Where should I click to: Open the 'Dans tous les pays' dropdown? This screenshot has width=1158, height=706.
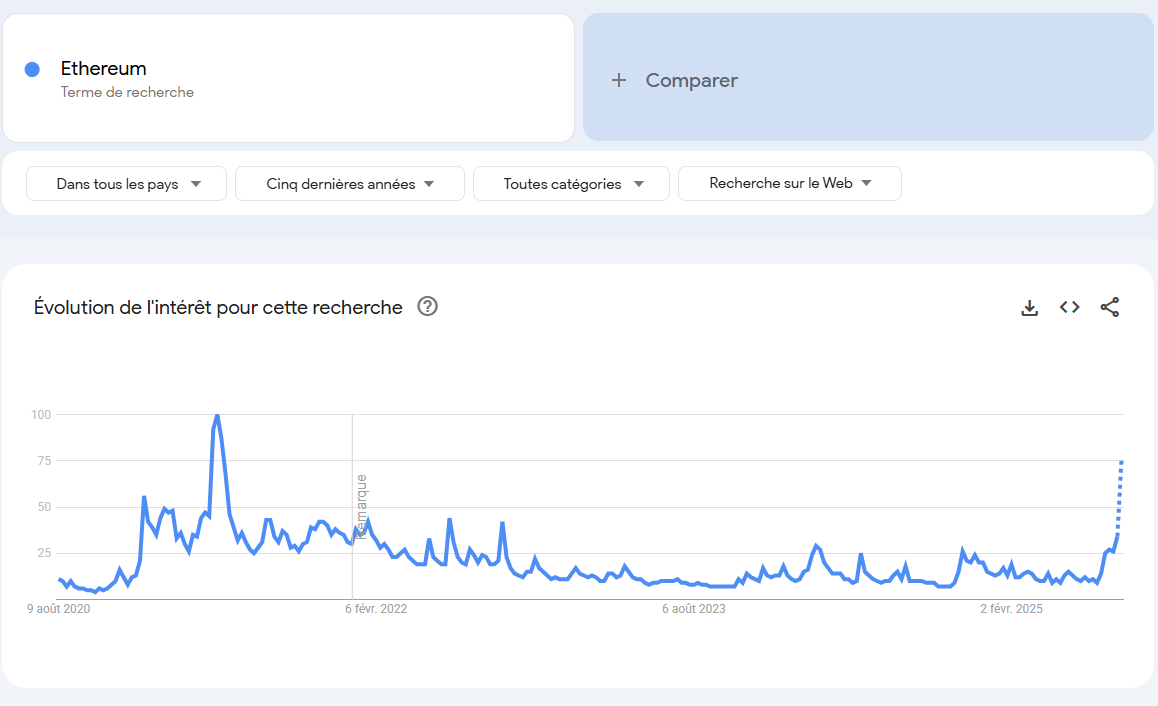126,183
